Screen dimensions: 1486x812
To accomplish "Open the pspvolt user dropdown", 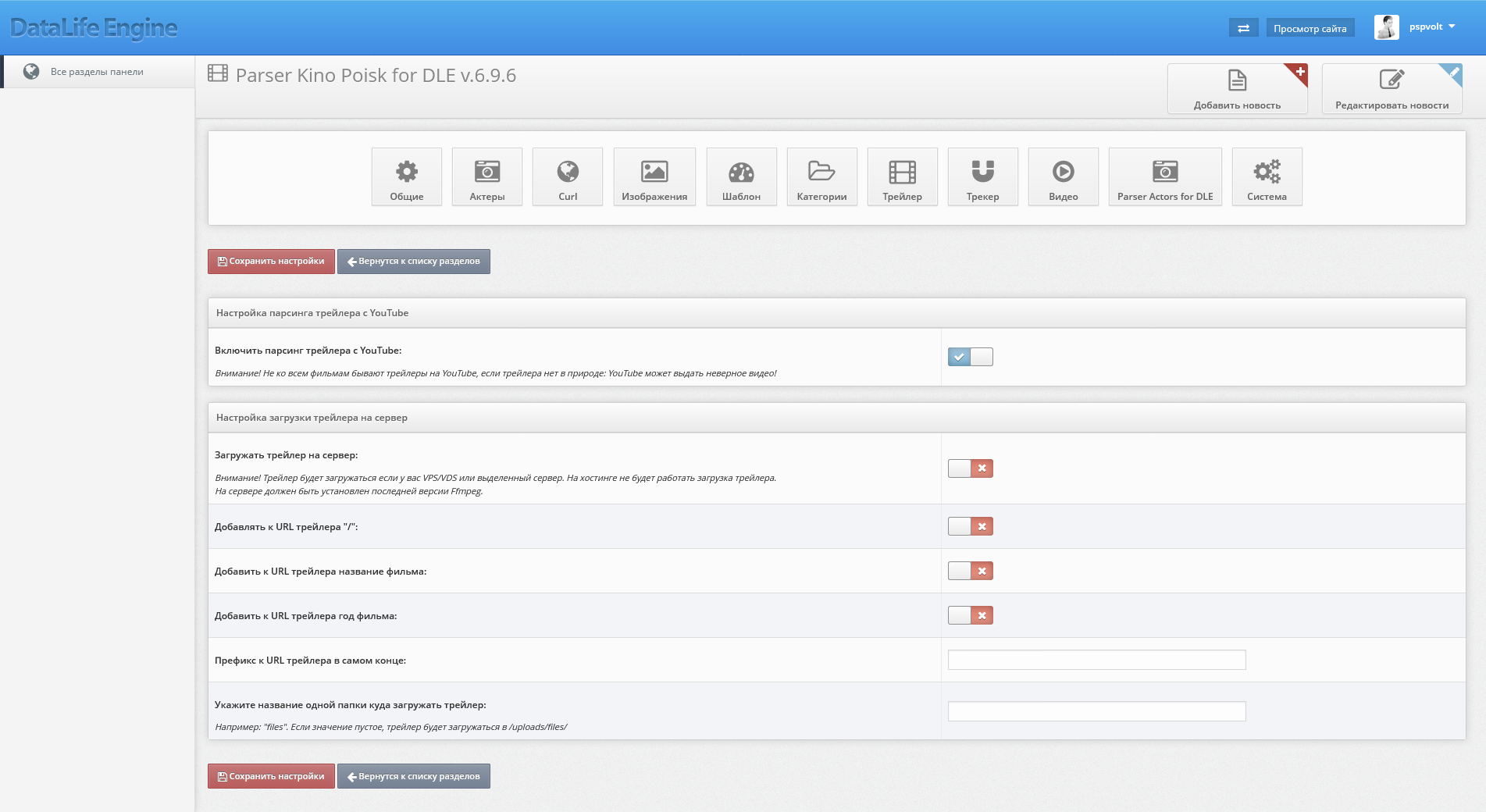I will click(x=1432, y=27).
